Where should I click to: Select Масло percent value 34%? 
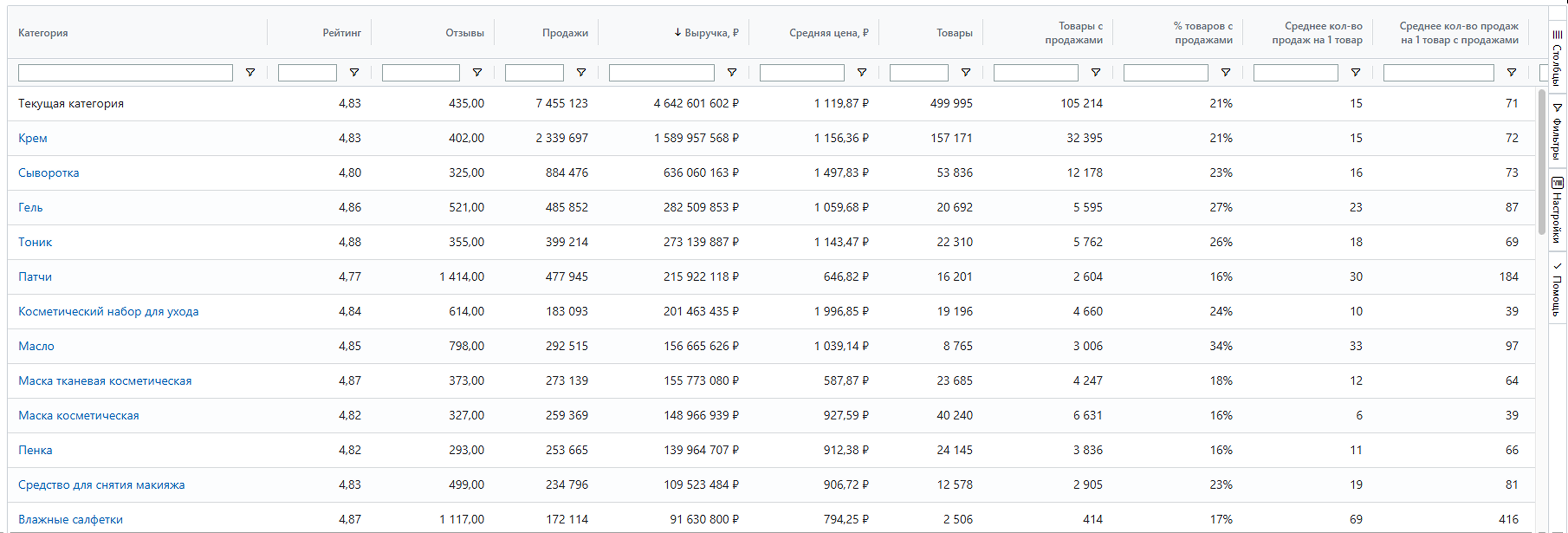pyautogui.click(x=1221, y=347)
